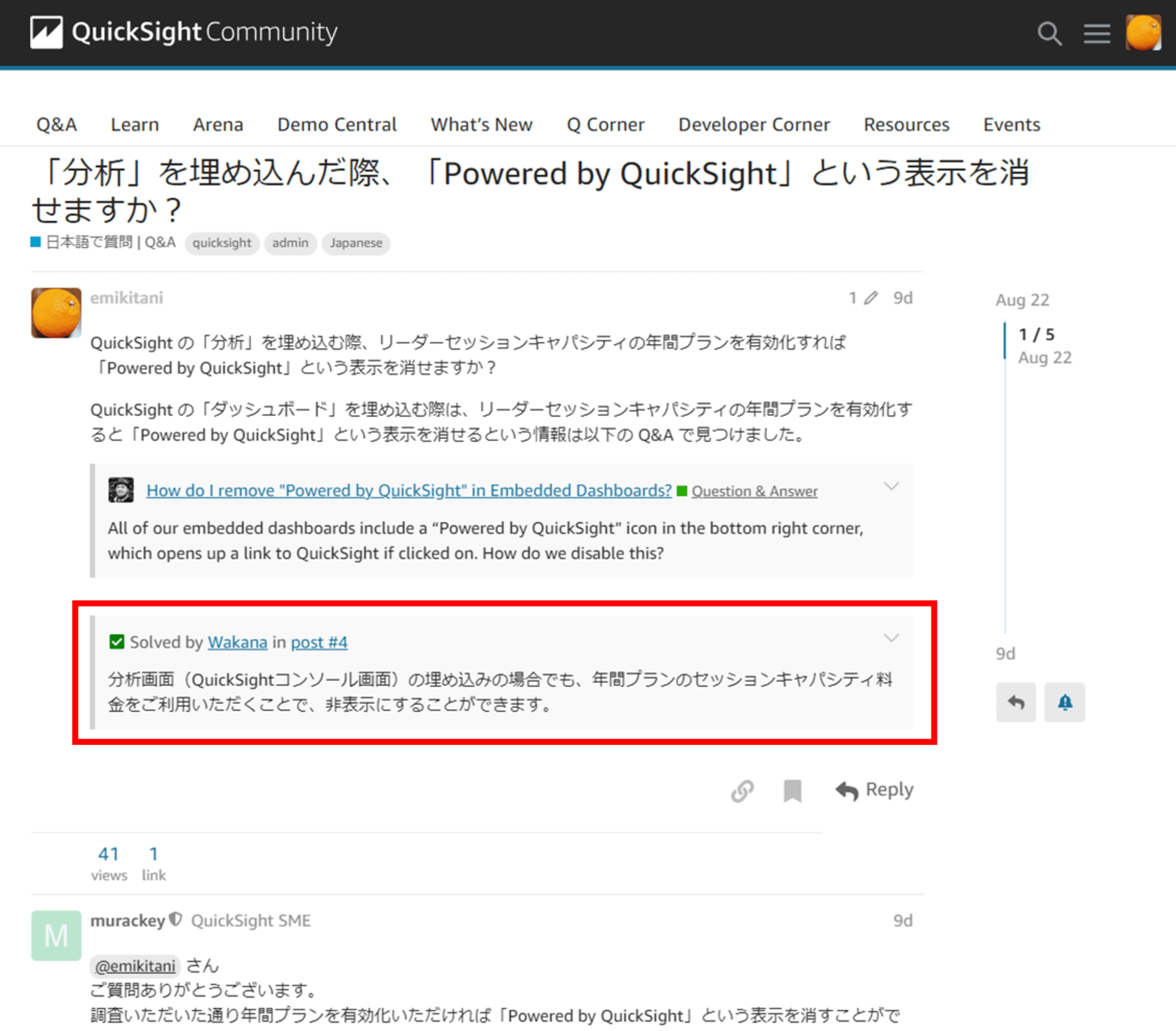Click the QuickSight Community logo
This screenshot has height=1031, width=1176.
(184, 32)
